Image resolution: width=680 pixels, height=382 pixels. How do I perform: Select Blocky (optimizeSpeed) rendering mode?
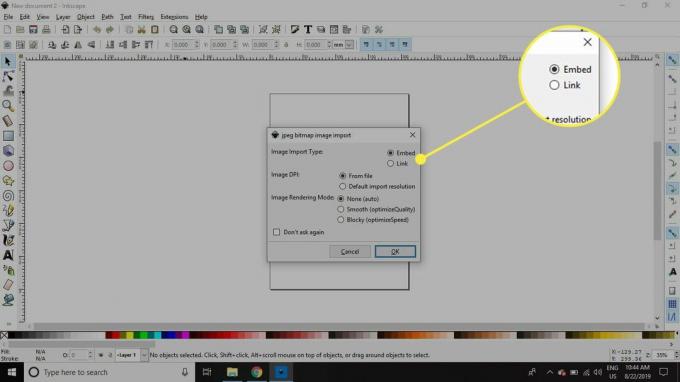coord(373,220)
